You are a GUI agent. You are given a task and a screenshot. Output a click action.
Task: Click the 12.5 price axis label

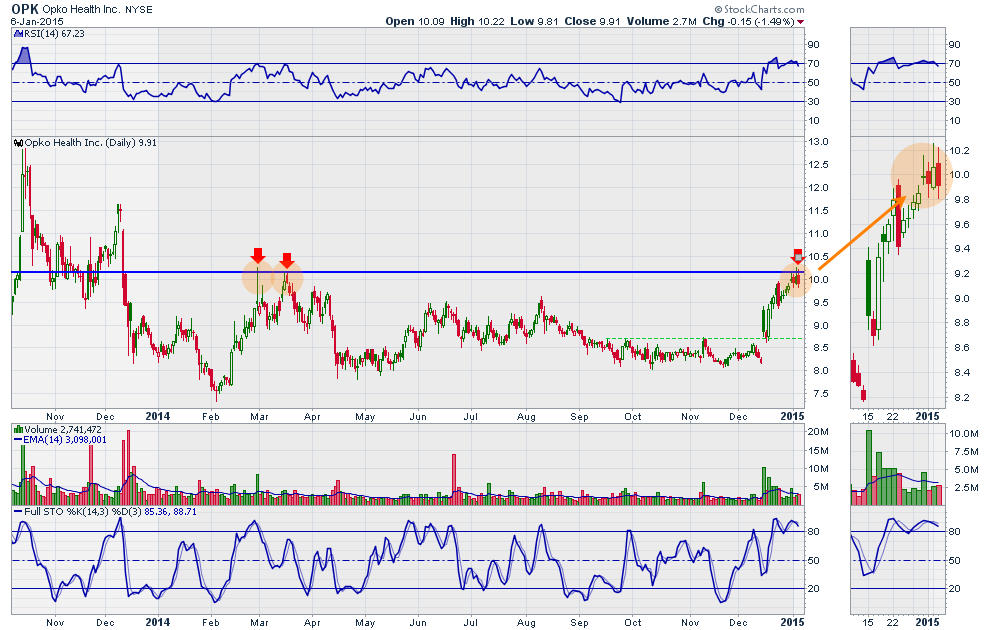click(x=819, y=165)
